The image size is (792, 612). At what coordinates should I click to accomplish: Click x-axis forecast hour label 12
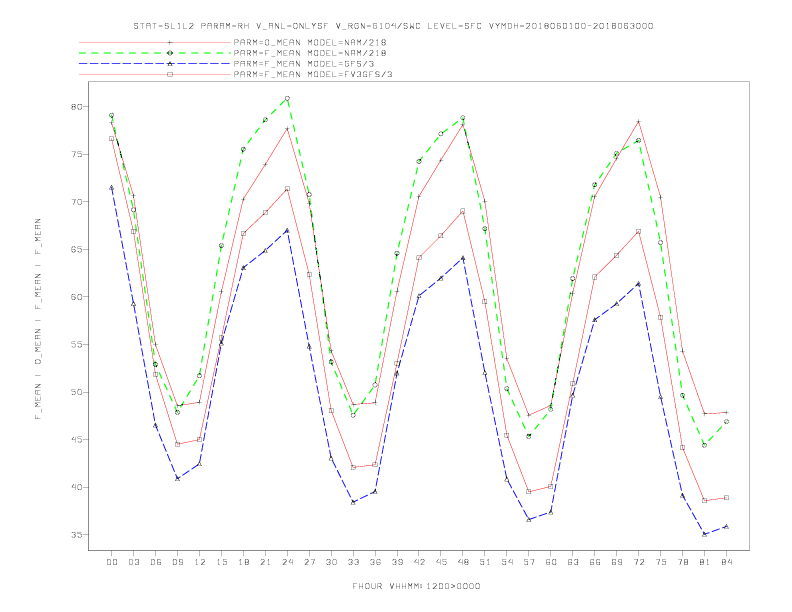click(200, 562)
